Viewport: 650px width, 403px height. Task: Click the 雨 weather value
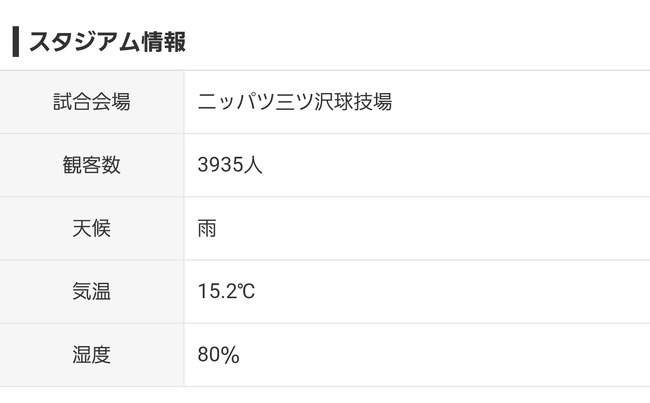click(207, 228)
